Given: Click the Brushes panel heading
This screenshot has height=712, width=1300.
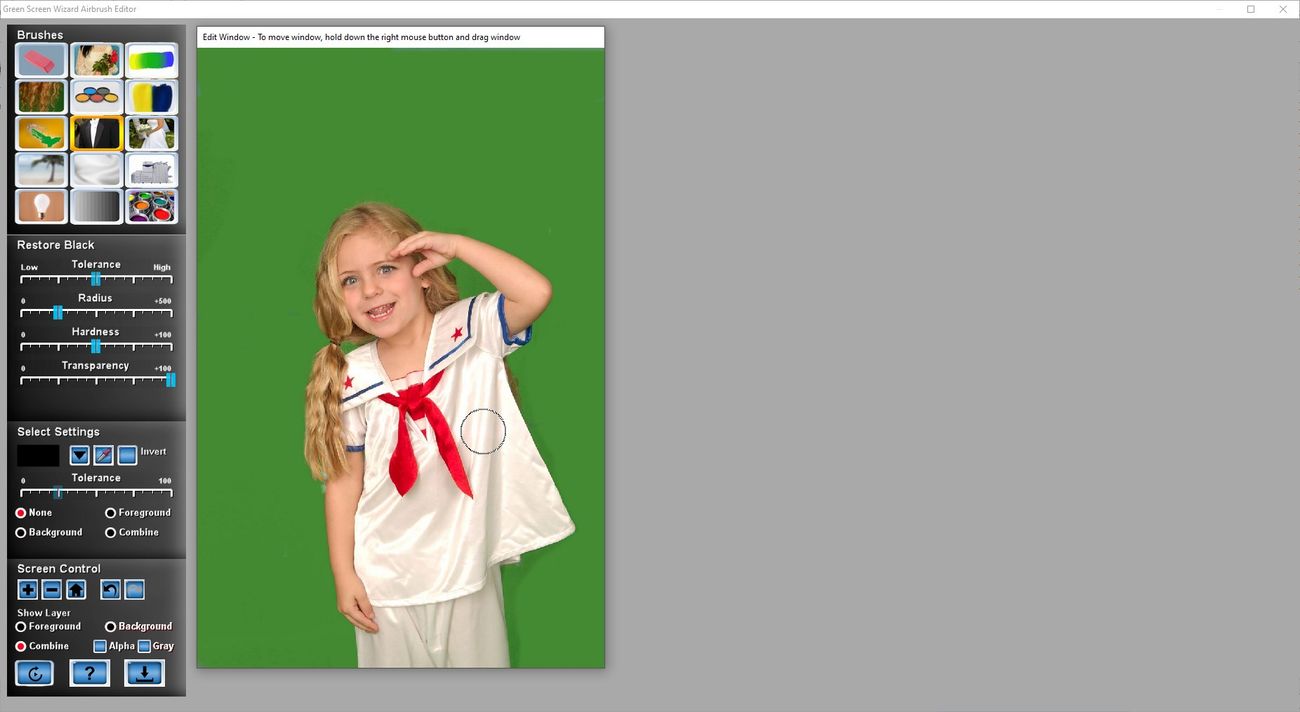Looking at the screenshot, I should 40,35.
